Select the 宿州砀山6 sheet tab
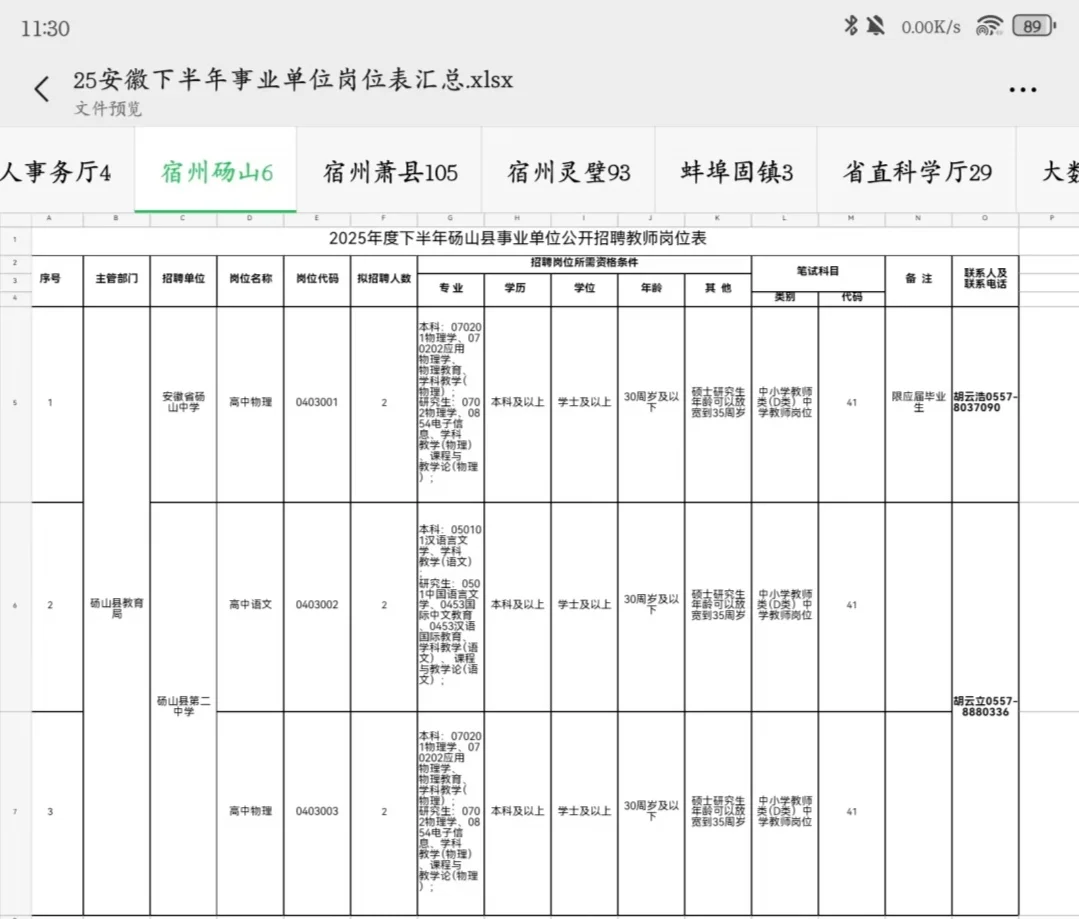Screen dimensions: 1079x919 [x=216, y=171]
